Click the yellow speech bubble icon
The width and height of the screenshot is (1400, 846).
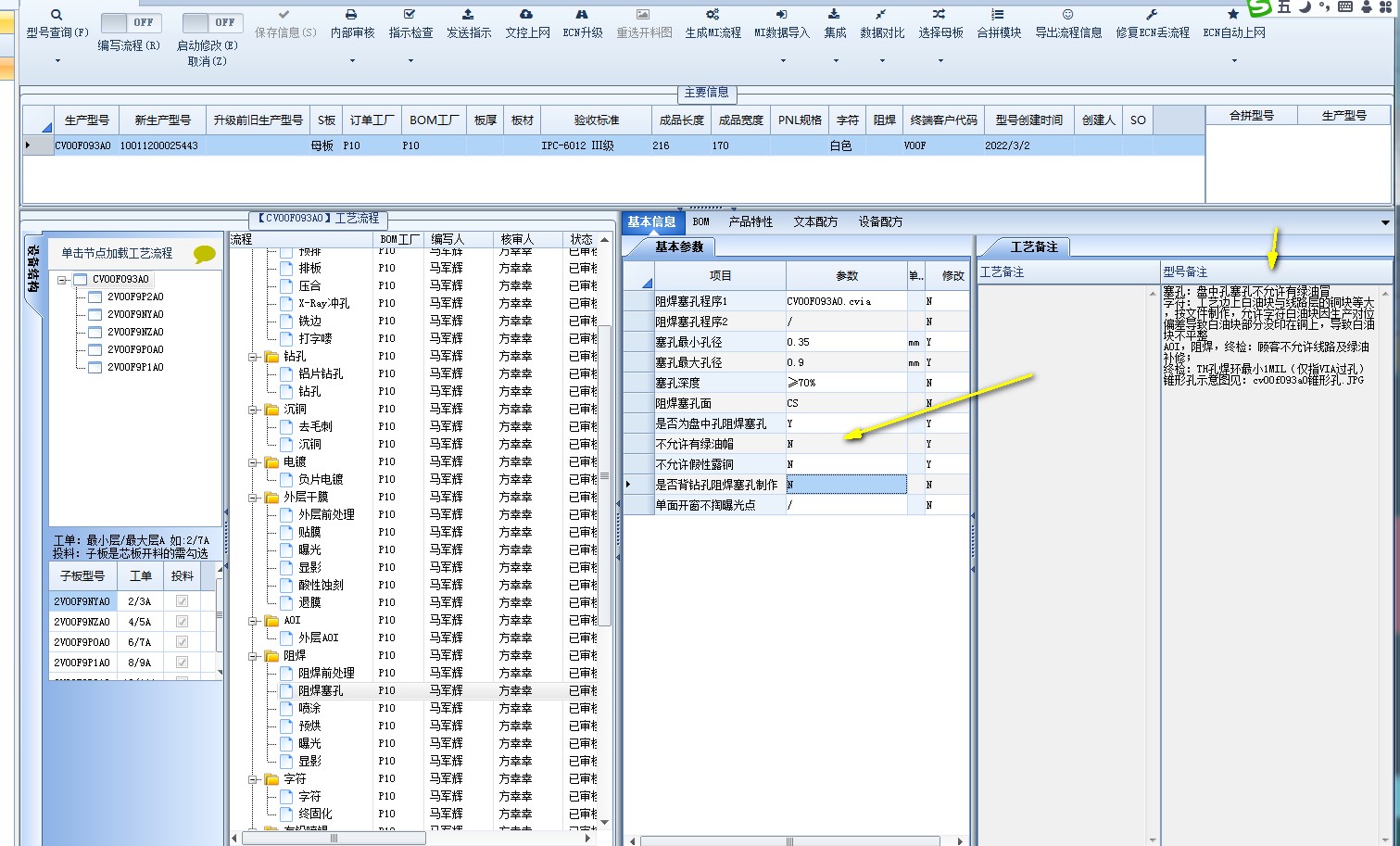click(205, 254)
